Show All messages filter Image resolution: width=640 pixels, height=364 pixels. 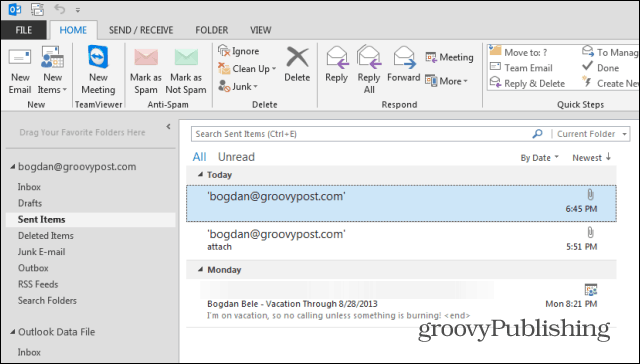(x=200, y=157)
